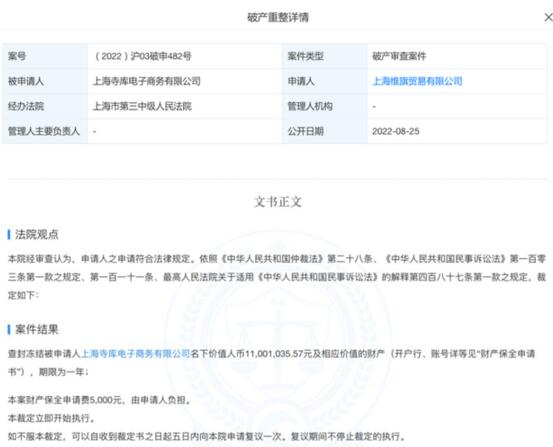553x447 pixels.
Task: Click the 案件结果 section header
Action: pos(37,330)
